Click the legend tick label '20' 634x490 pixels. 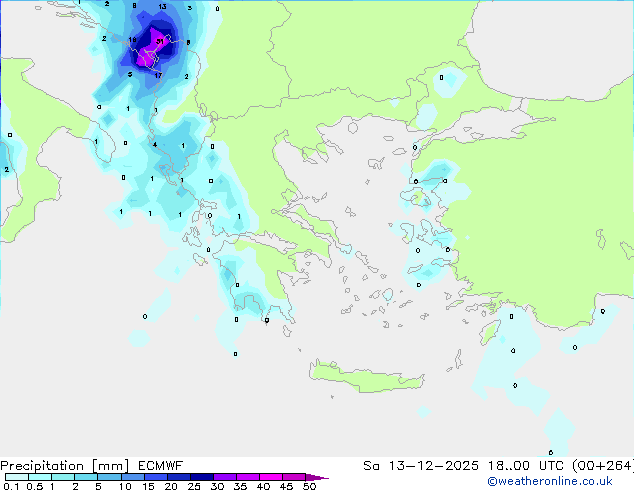171,486
